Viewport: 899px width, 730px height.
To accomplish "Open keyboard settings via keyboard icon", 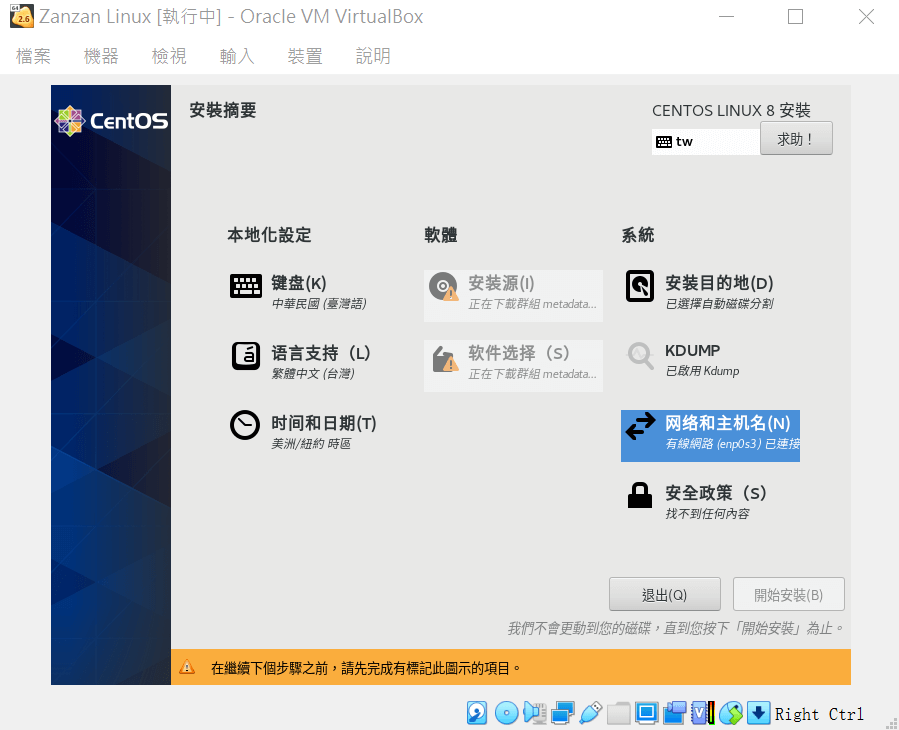I will (246, 286).
